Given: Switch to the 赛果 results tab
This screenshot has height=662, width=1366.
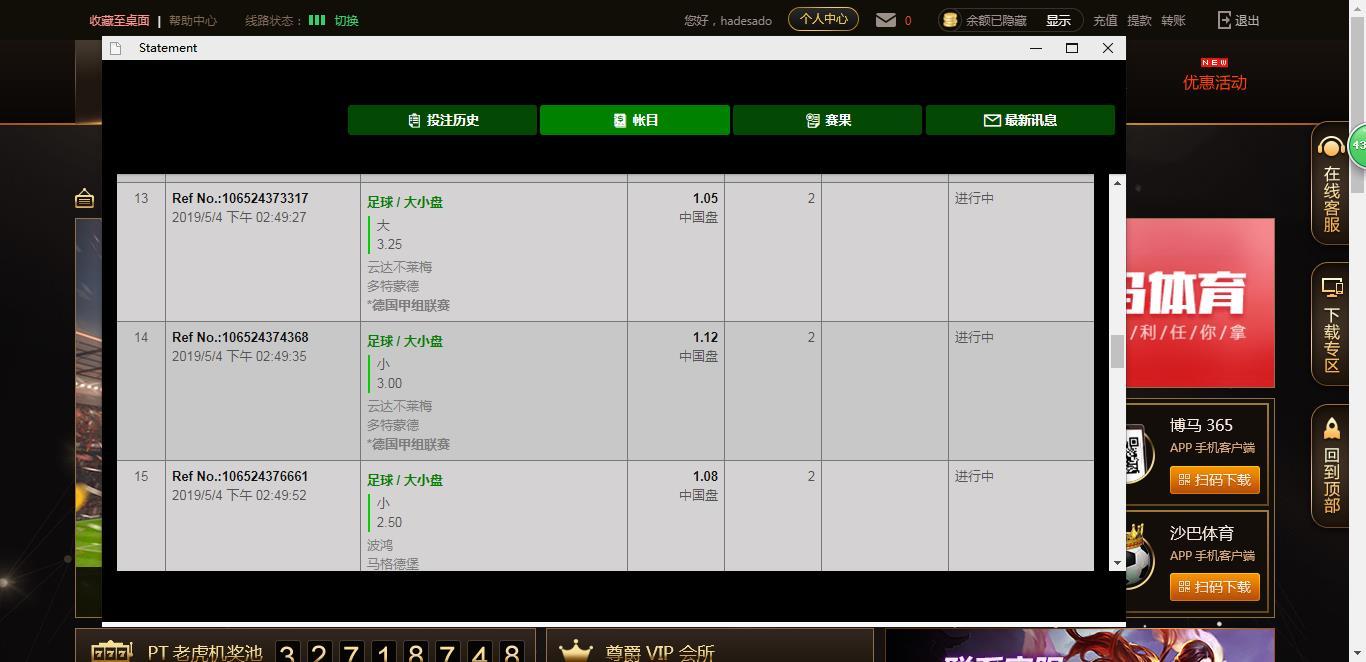Looking at the screenshot, I should tap(827, 120).
